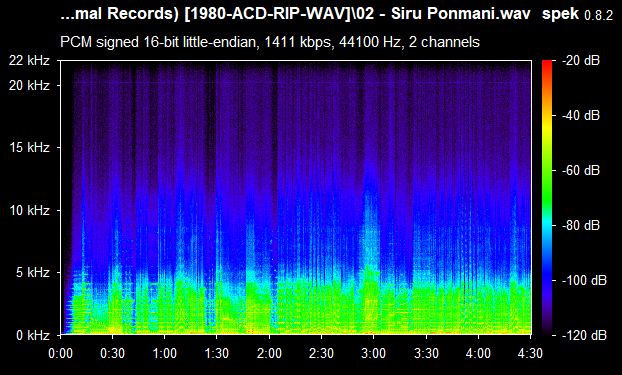Click the 3:00 time axis label
This screenshot has width=622, height=375.
coord(374,353)
